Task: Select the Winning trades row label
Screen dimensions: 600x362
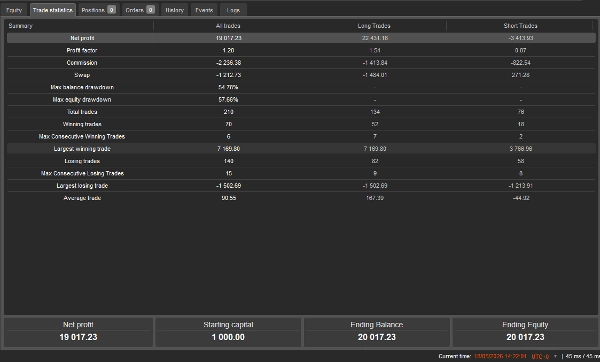Action: [x=82, y=124]
